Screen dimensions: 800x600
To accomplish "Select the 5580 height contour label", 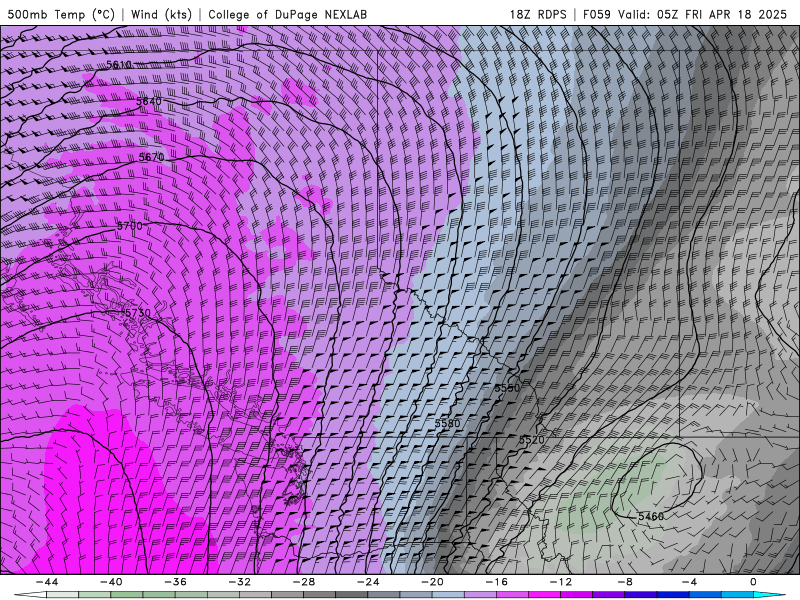I will (x=447, y=423).
